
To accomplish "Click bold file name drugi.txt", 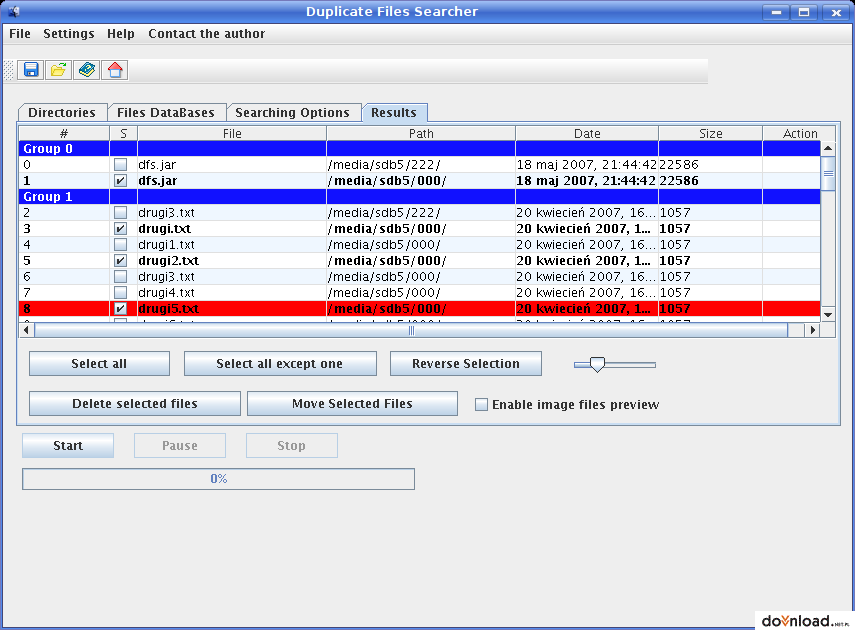I will 165,229.
